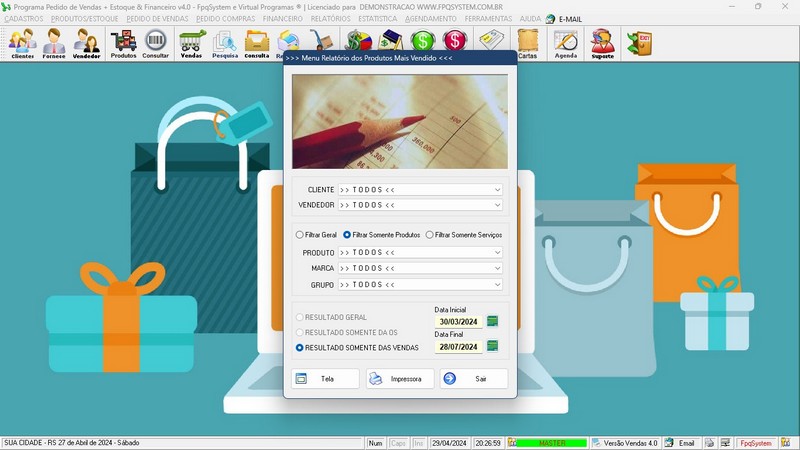Click the green MASTER status bar

(552, 443)
